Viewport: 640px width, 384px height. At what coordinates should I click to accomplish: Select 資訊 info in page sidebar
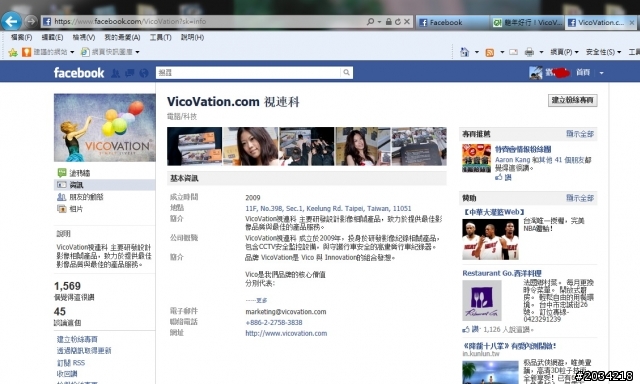pos(104,185)
